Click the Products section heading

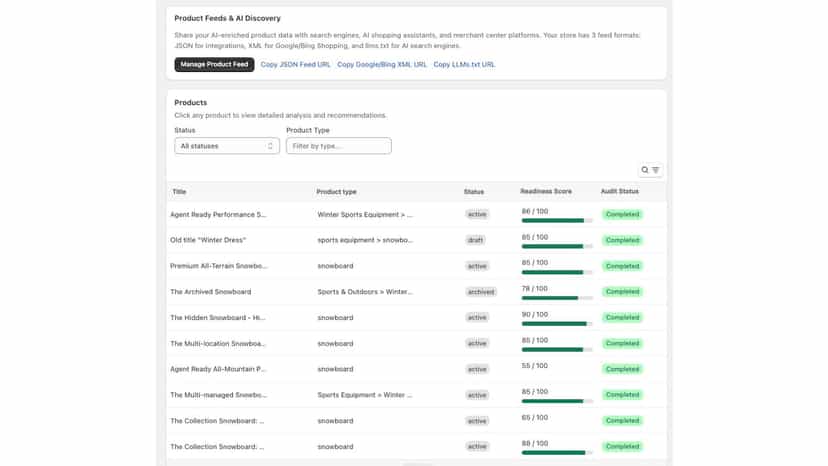pyautogui.click(x=191, y=102)
